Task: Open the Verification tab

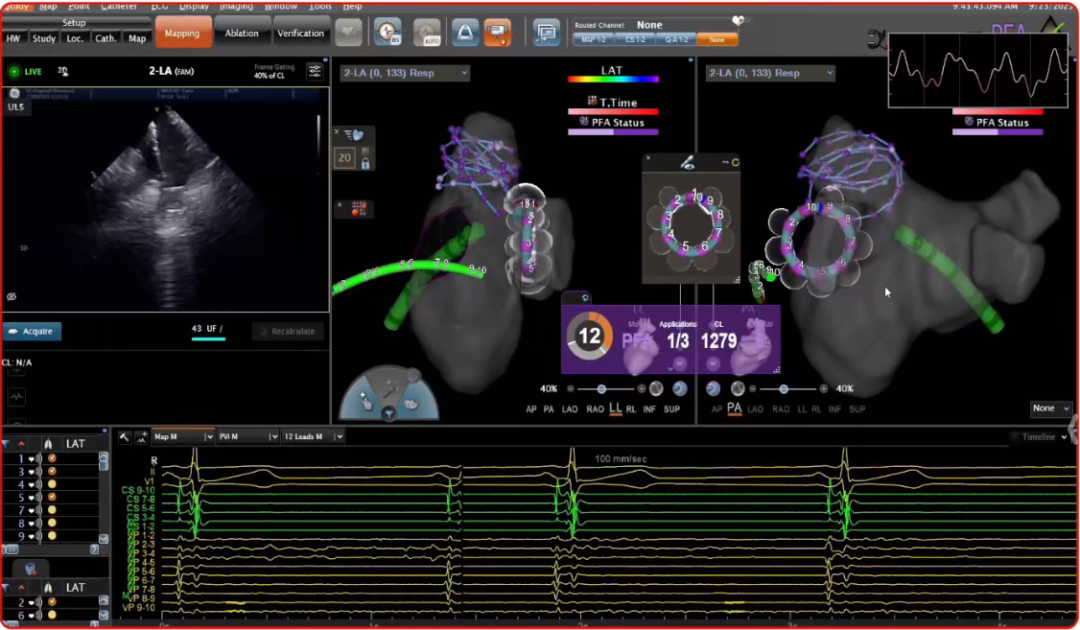Action: pos(301,33)
